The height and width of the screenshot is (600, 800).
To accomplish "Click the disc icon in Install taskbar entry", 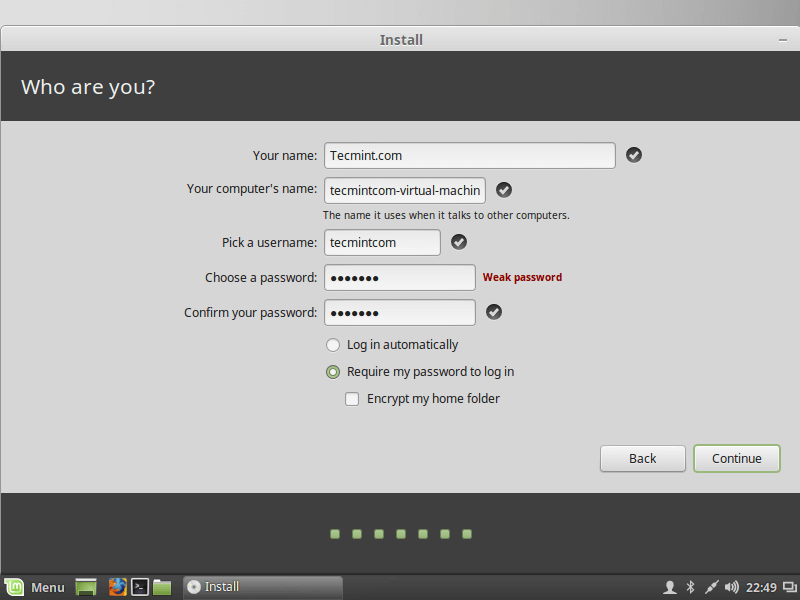I will coord(194,587).
